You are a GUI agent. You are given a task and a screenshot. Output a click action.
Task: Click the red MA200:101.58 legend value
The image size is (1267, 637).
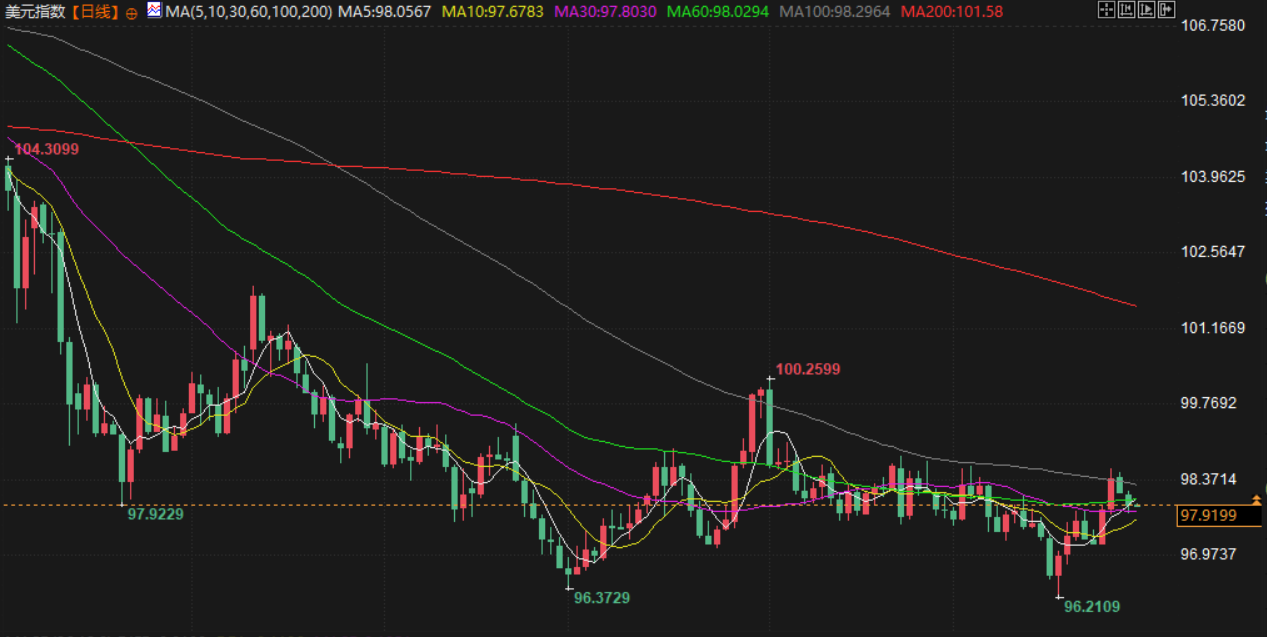click(951, 12)
